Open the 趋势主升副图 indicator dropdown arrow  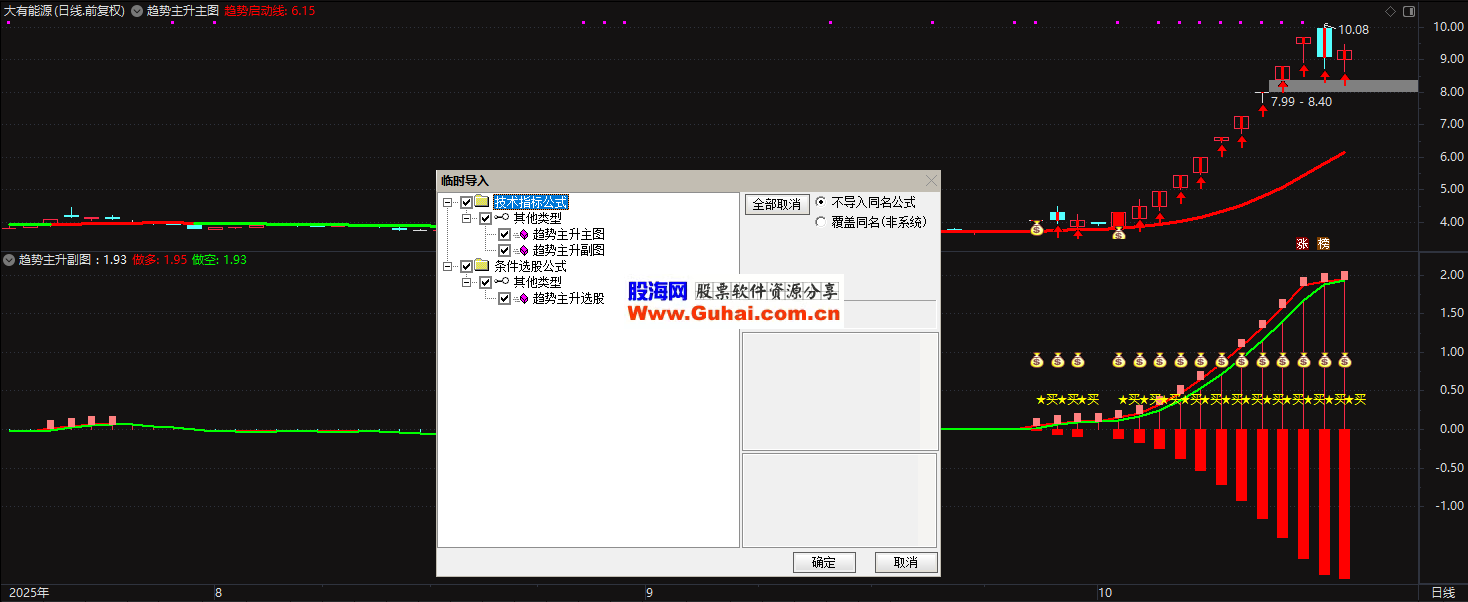pyautogui.click(x=9, y=260)
